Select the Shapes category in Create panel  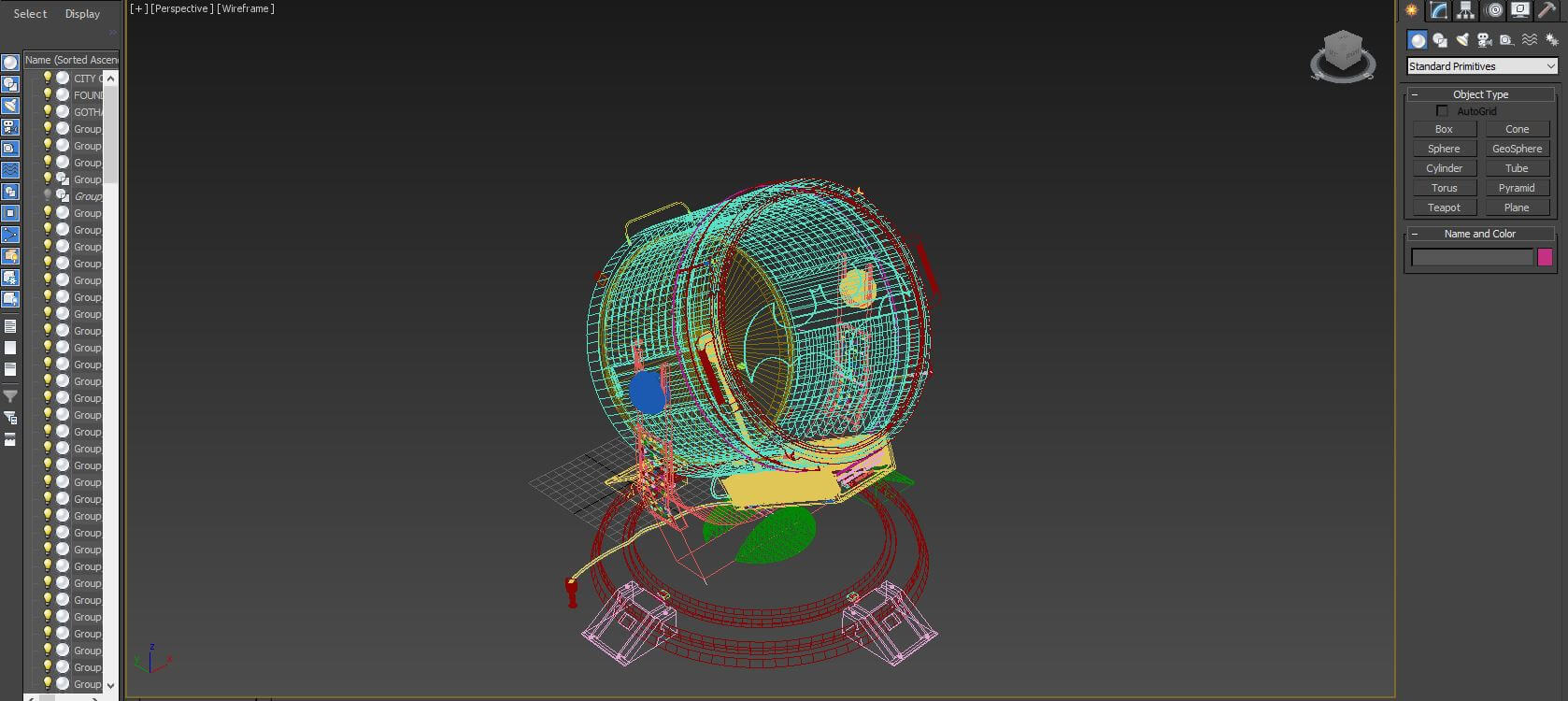pos(1440,40)
